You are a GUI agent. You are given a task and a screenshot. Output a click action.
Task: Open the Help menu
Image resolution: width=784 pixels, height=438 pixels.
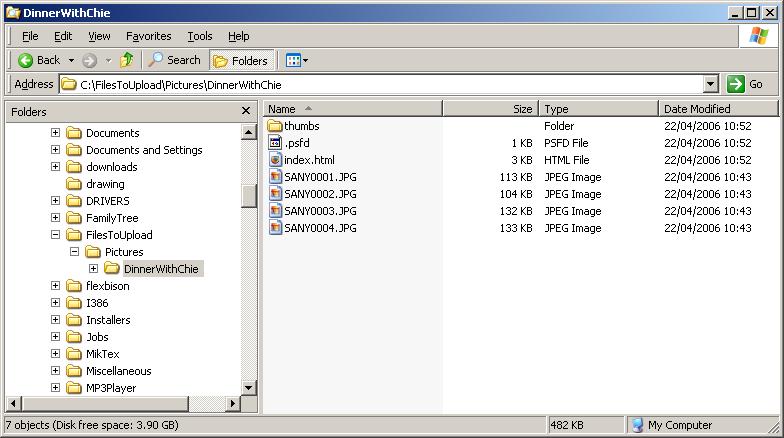[x=238, y=36]
